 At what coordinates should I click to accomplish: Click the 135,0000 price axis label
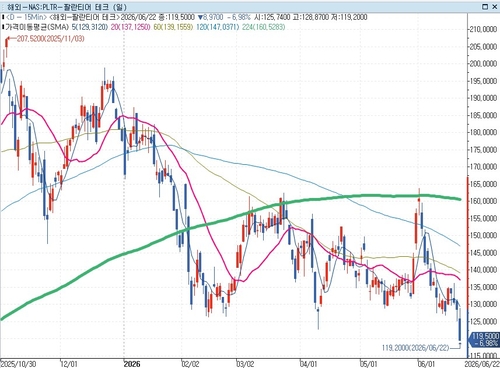click(x=483, y=287)
